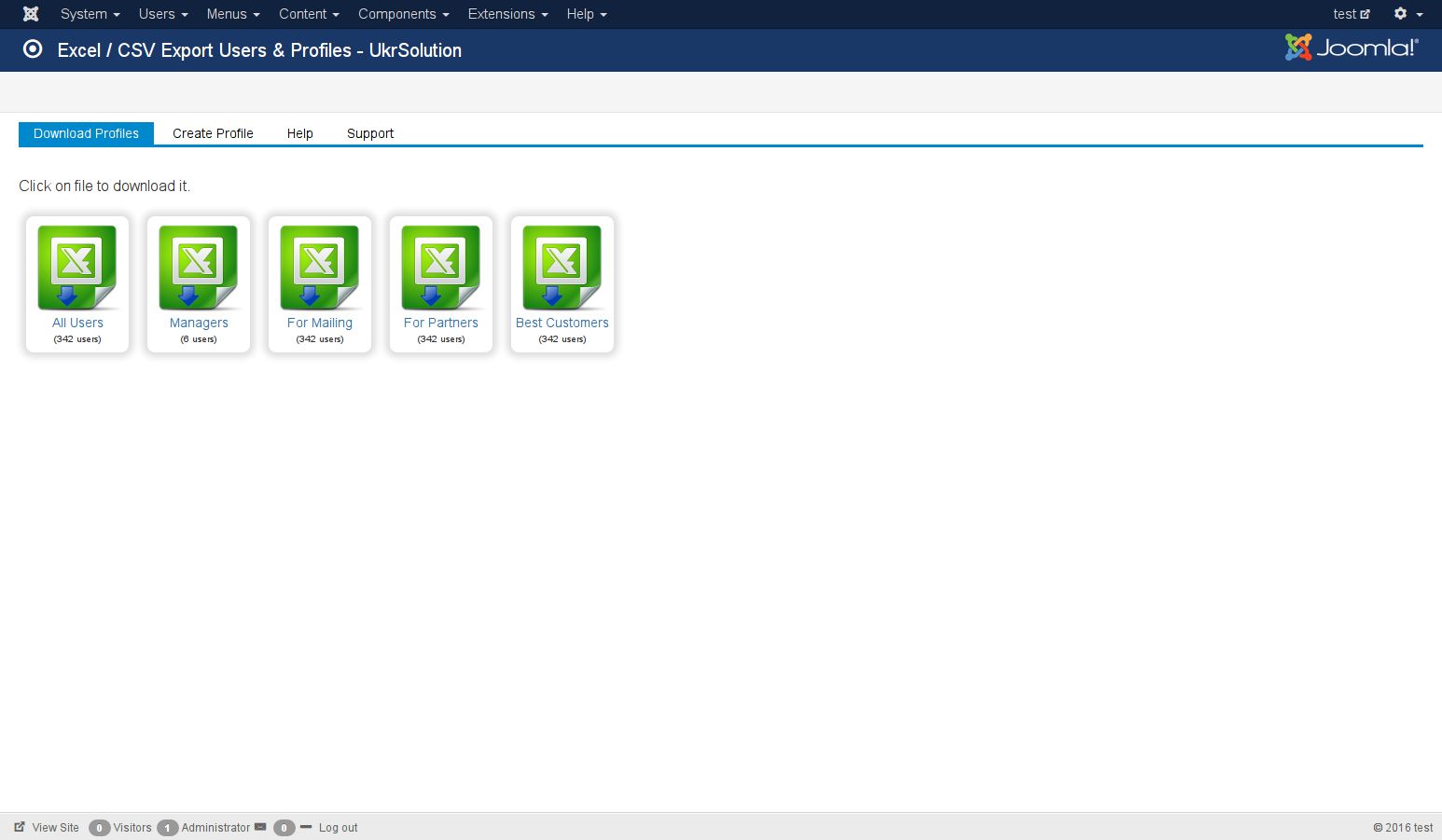Viewport: 1442px width, 840px height.
Task: Click the Managers profile link
Action: (x=199, y=323)
